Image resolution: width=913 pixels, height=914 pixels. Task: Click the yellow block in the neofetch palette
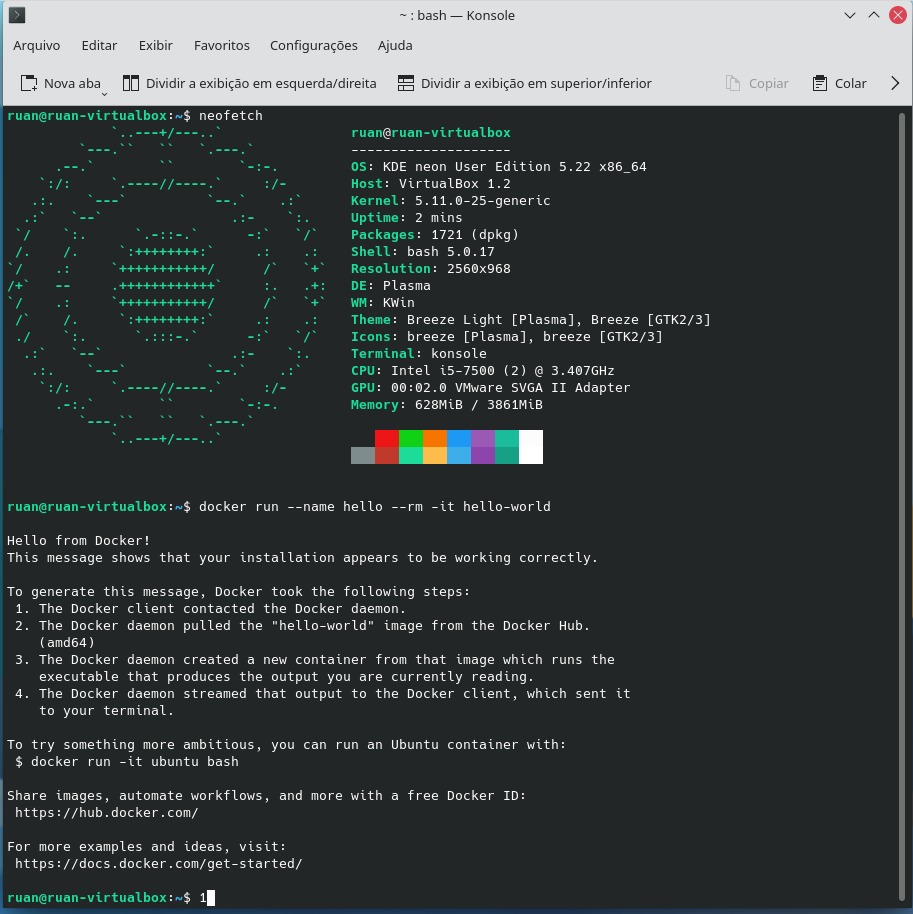tap(435, 455)
